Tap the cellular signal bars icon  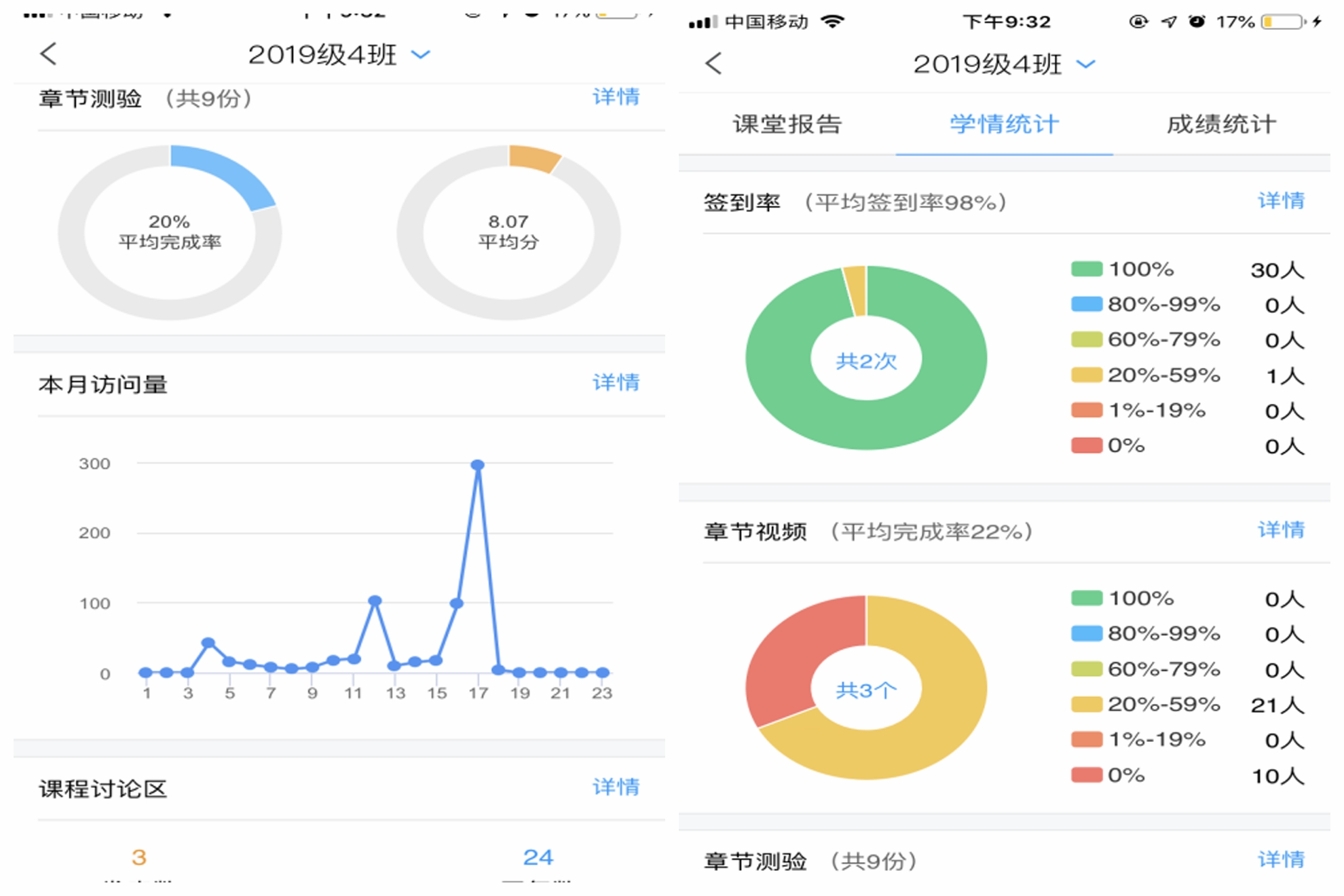coord(703,22)
